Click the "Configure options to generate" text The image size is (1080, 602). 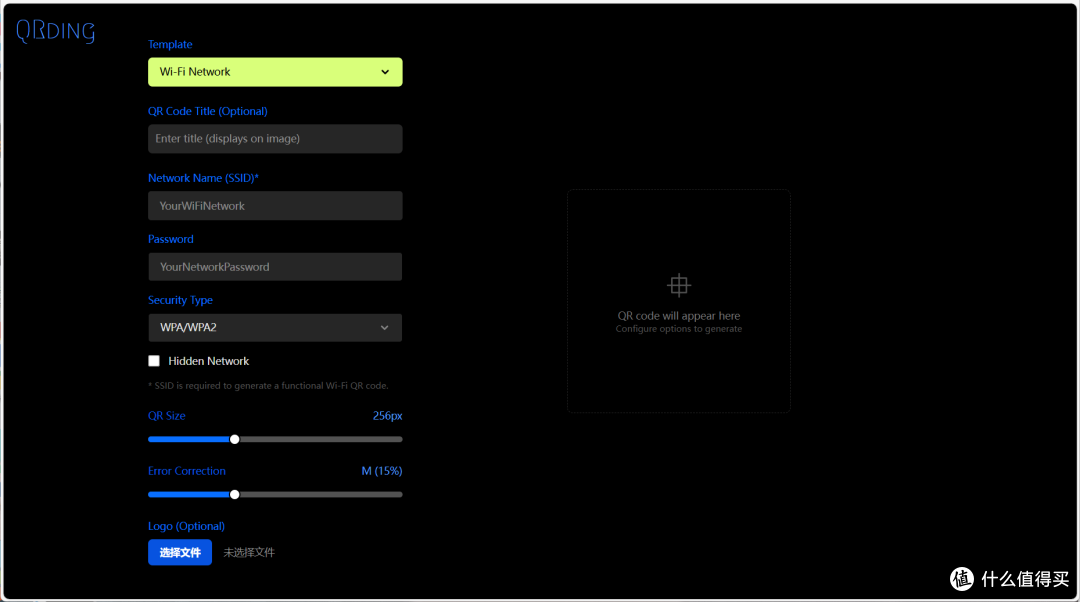pos(678,329)
